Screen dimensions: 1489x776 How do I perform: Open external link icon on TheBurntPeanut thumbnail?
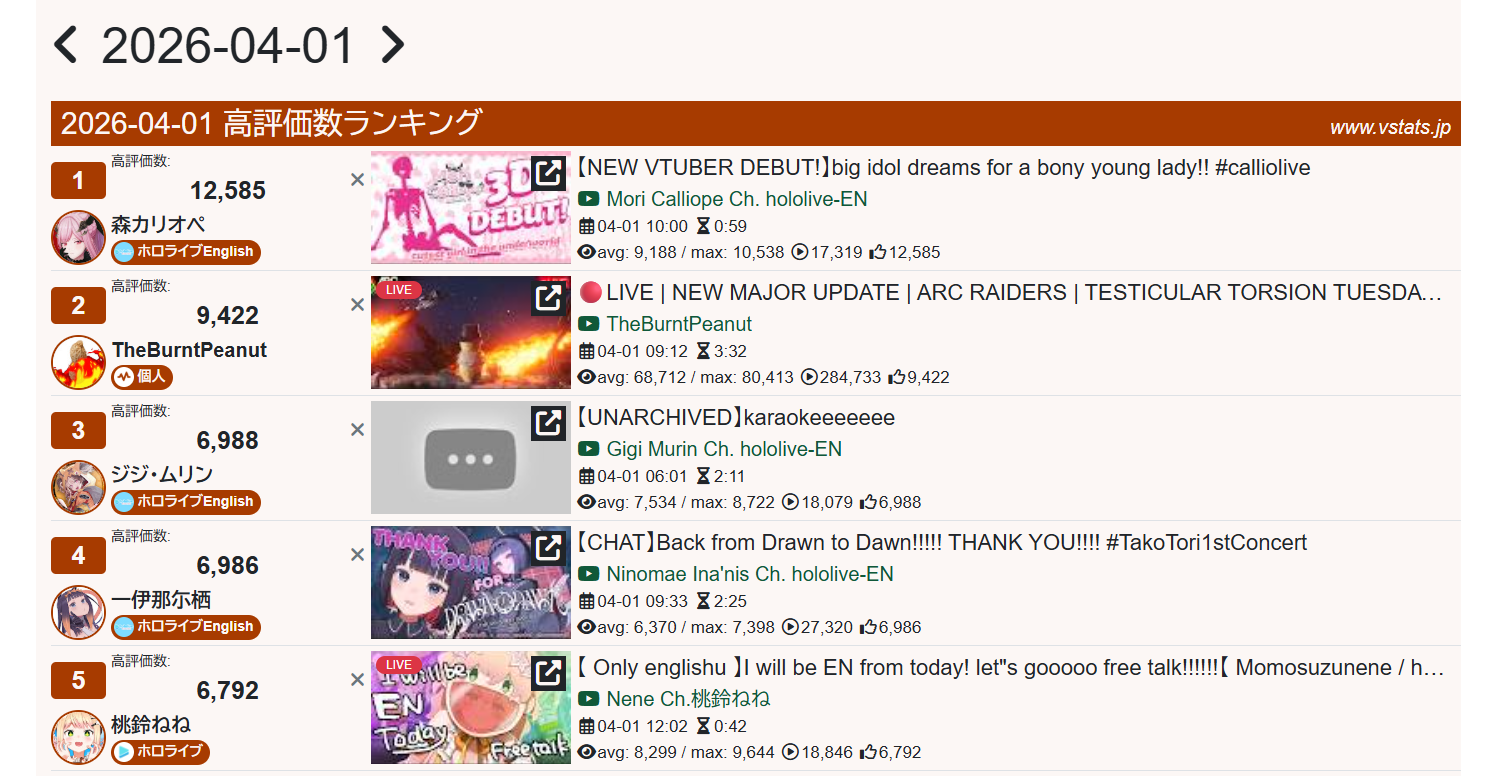pos(548,298)
